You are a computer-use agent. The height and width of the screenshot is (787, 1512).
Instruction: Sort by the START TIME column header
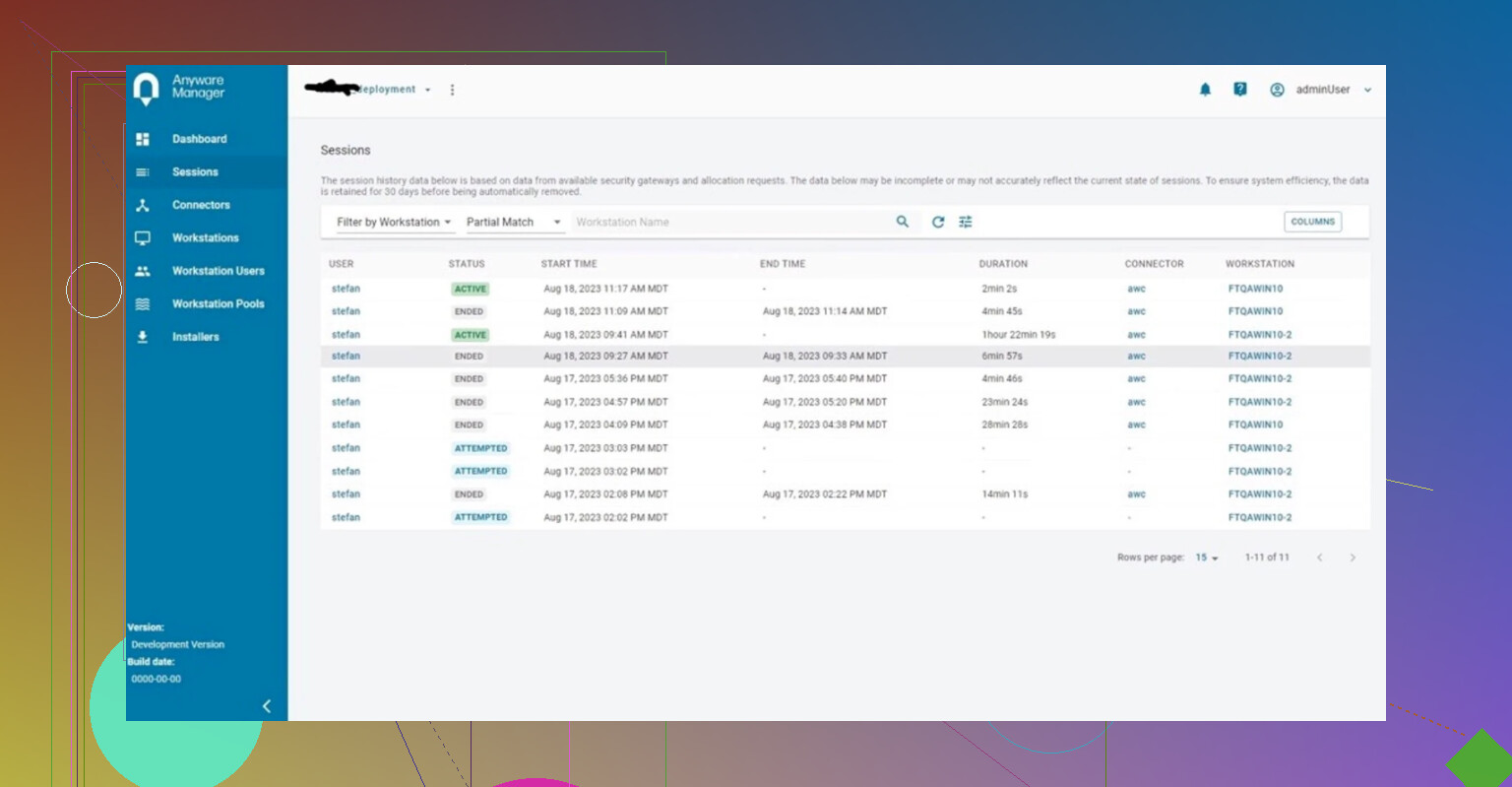click(569, 264)
